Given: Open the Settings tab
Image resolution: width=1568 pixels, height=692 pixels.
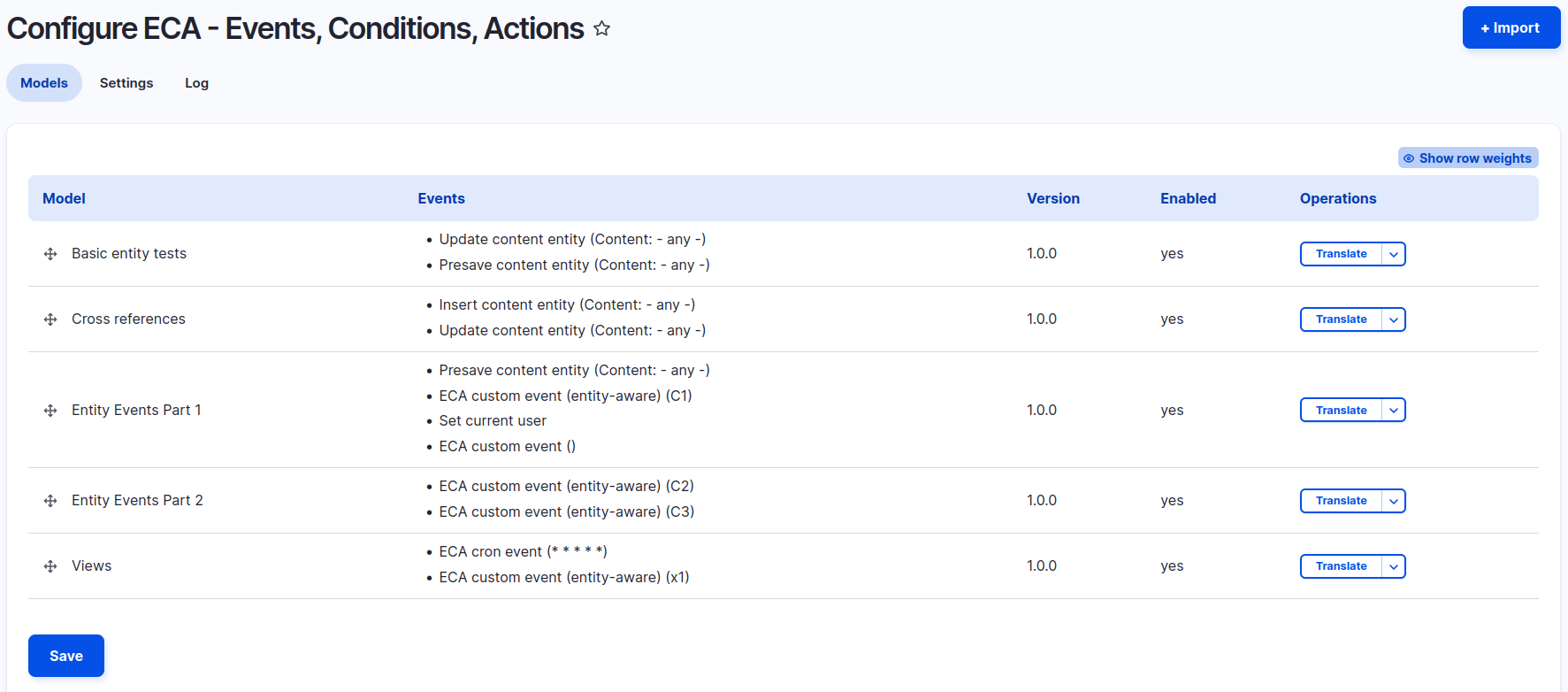Looking at the screenshot, I should tap(126, 82).
